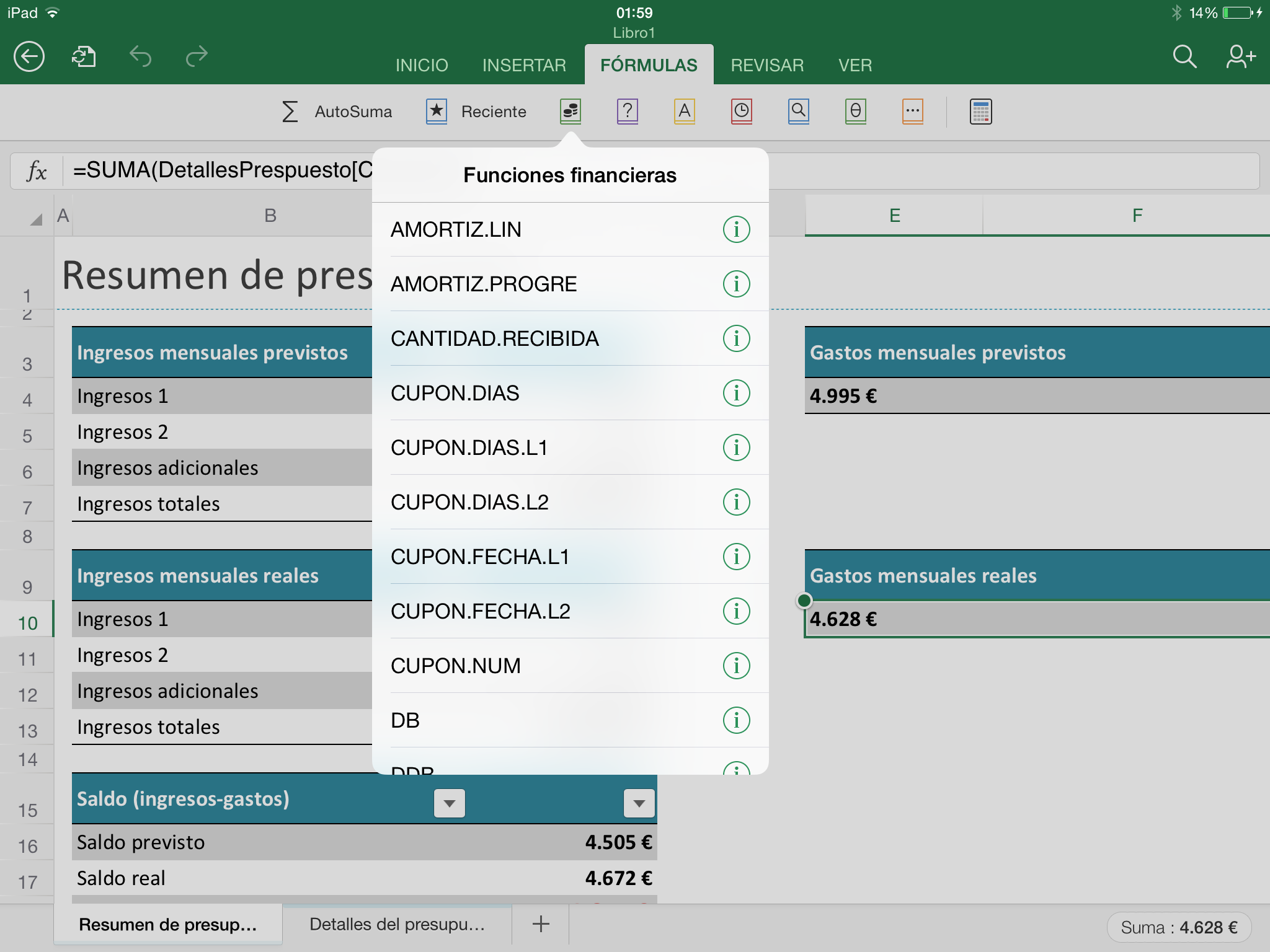The width and height of the screenshot is (1270, 952).
Task: Click the redo arrow
Action: click(197, 57)
